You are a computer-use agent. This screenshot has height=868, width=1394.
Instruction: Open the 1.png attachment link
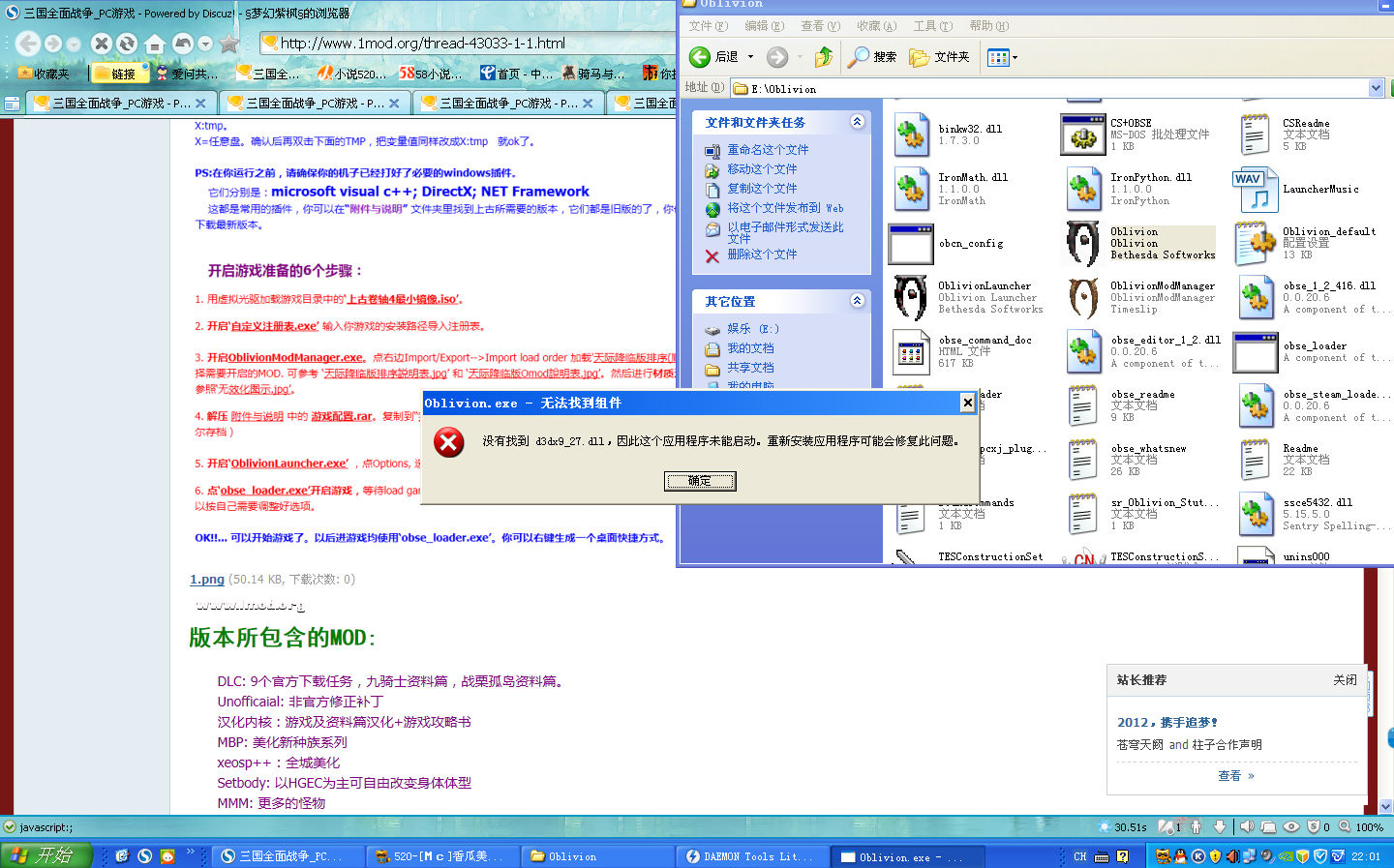click(x=206, y=579)
